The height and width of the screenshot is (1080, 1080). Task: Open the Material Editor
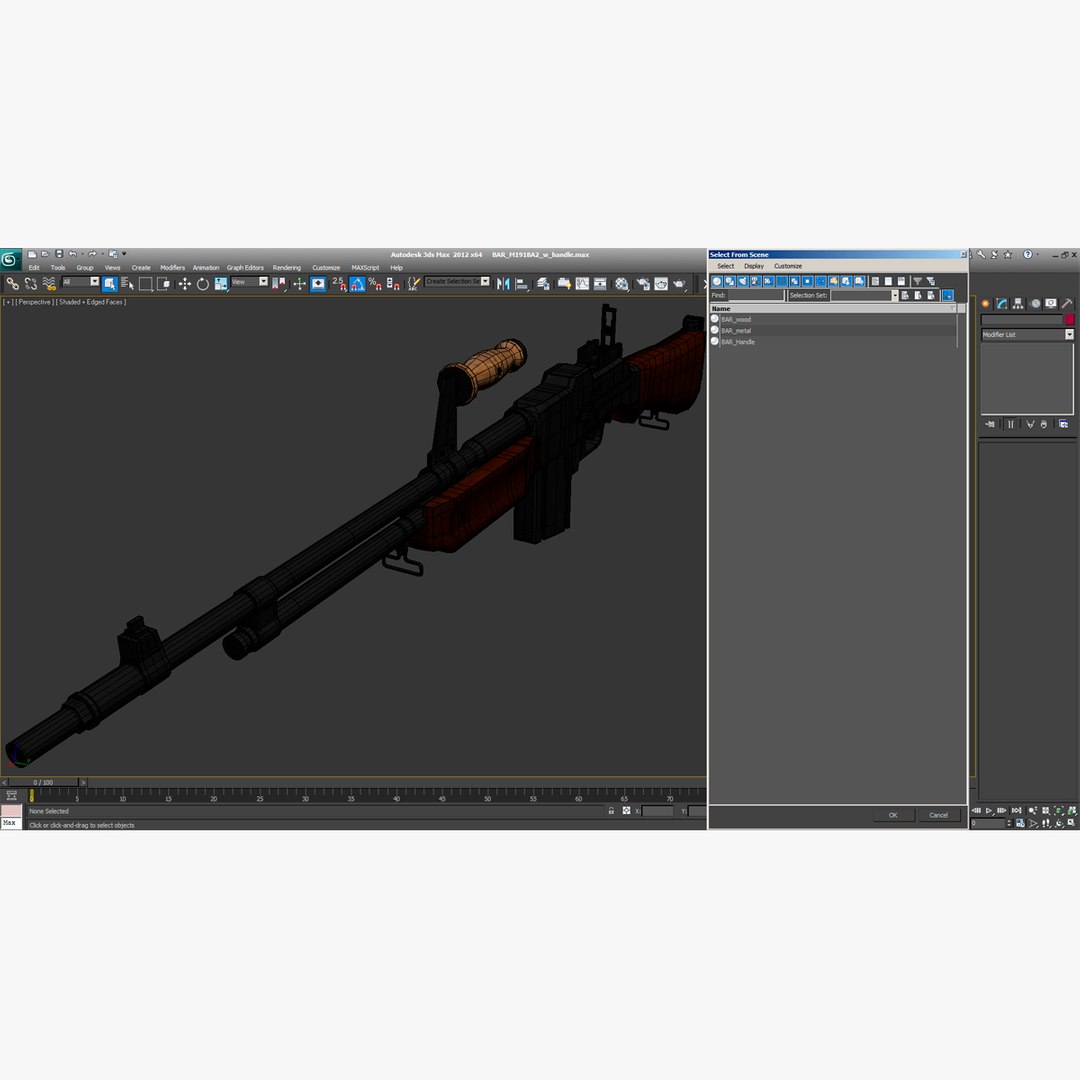(x=622, y=283)
